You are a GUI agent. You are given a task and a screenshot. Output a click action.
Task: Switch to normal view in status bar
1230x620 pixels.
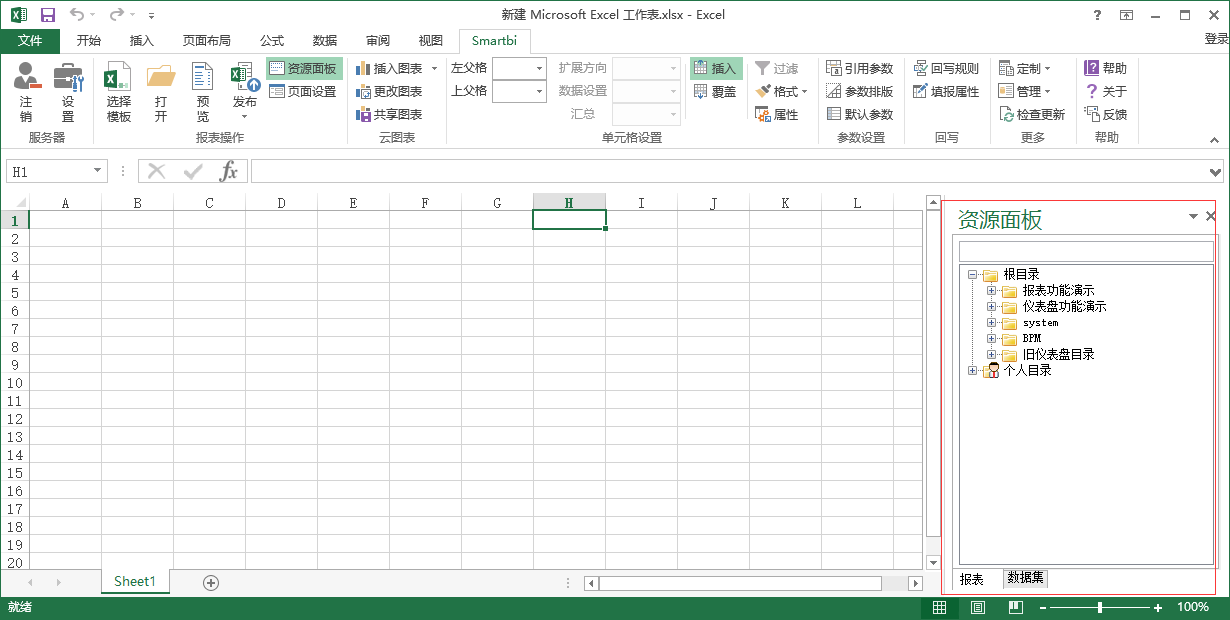(939, 607)
